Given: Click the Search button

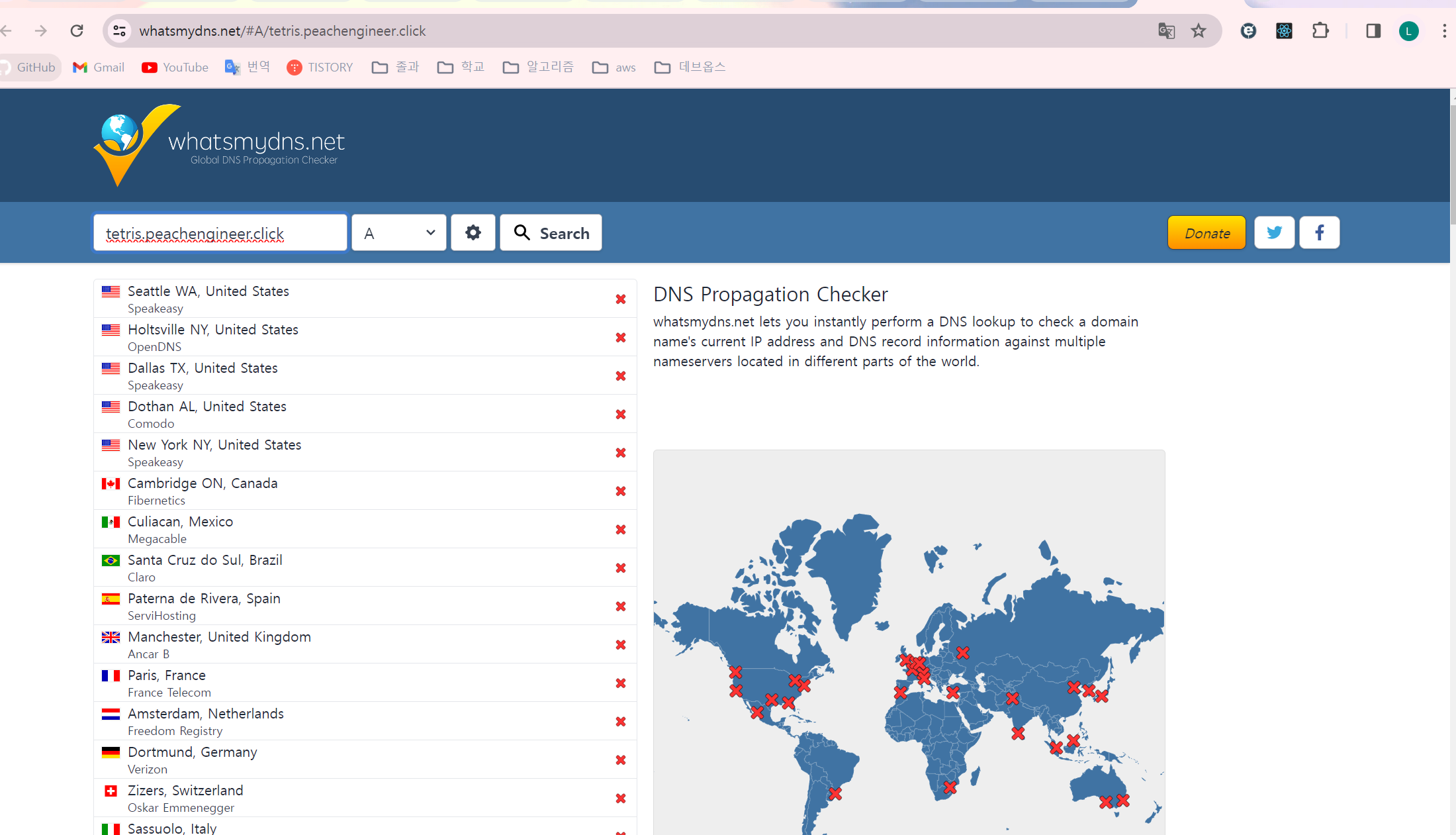Looking at the screenshot, I should point(551,232).
